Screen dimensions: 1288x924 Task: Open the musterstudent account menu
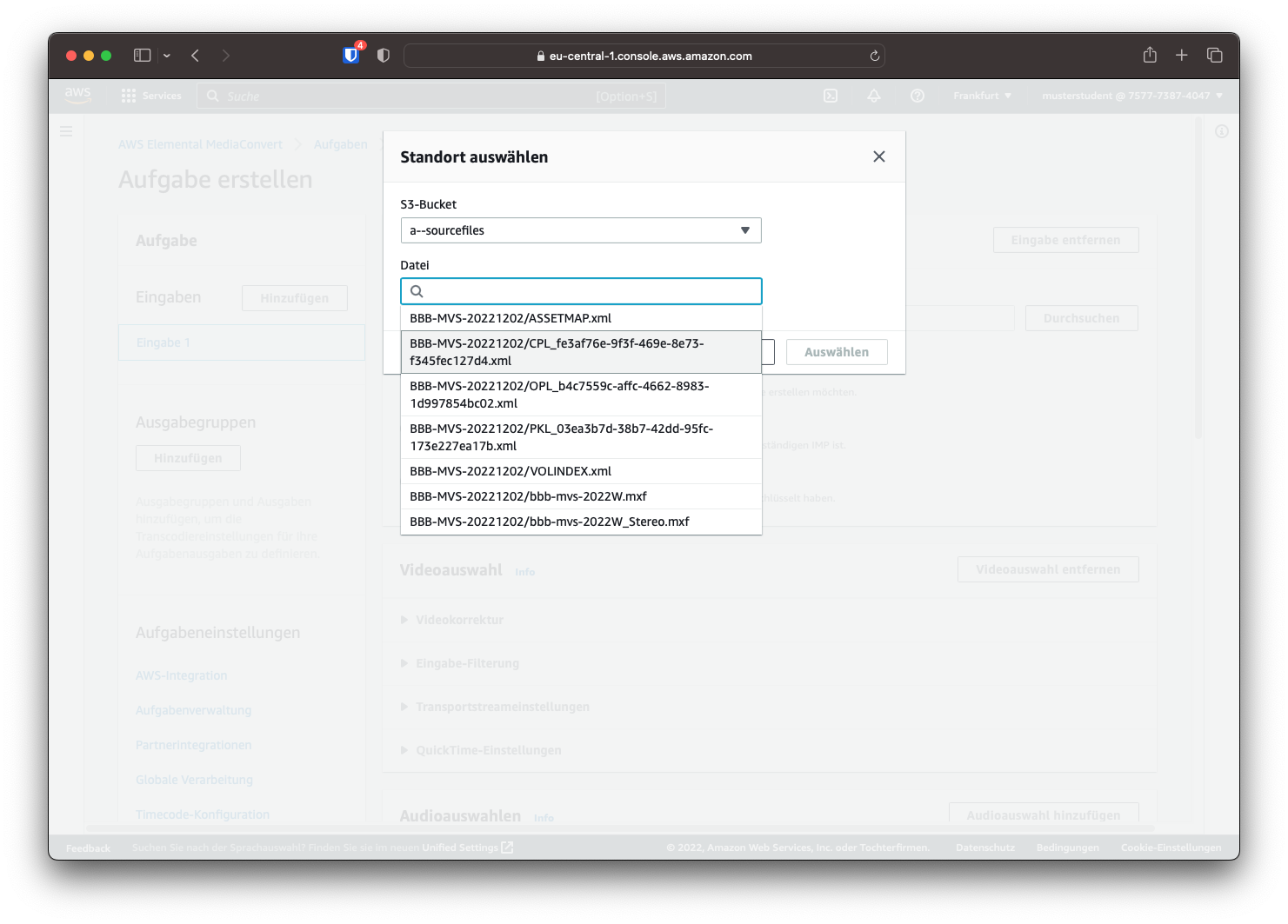point(1132,96)
